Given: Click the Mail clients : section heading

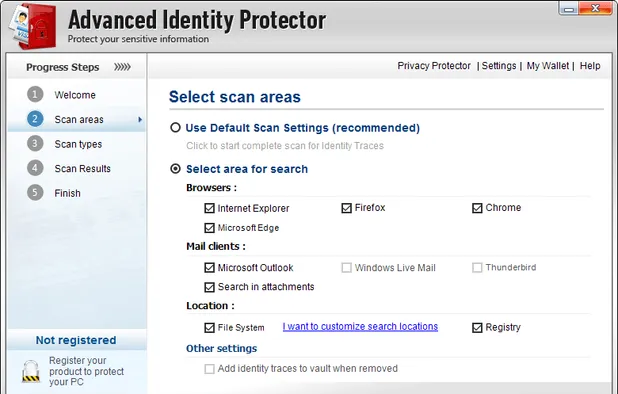Looking at the screenshot, I should click(216, 246).
